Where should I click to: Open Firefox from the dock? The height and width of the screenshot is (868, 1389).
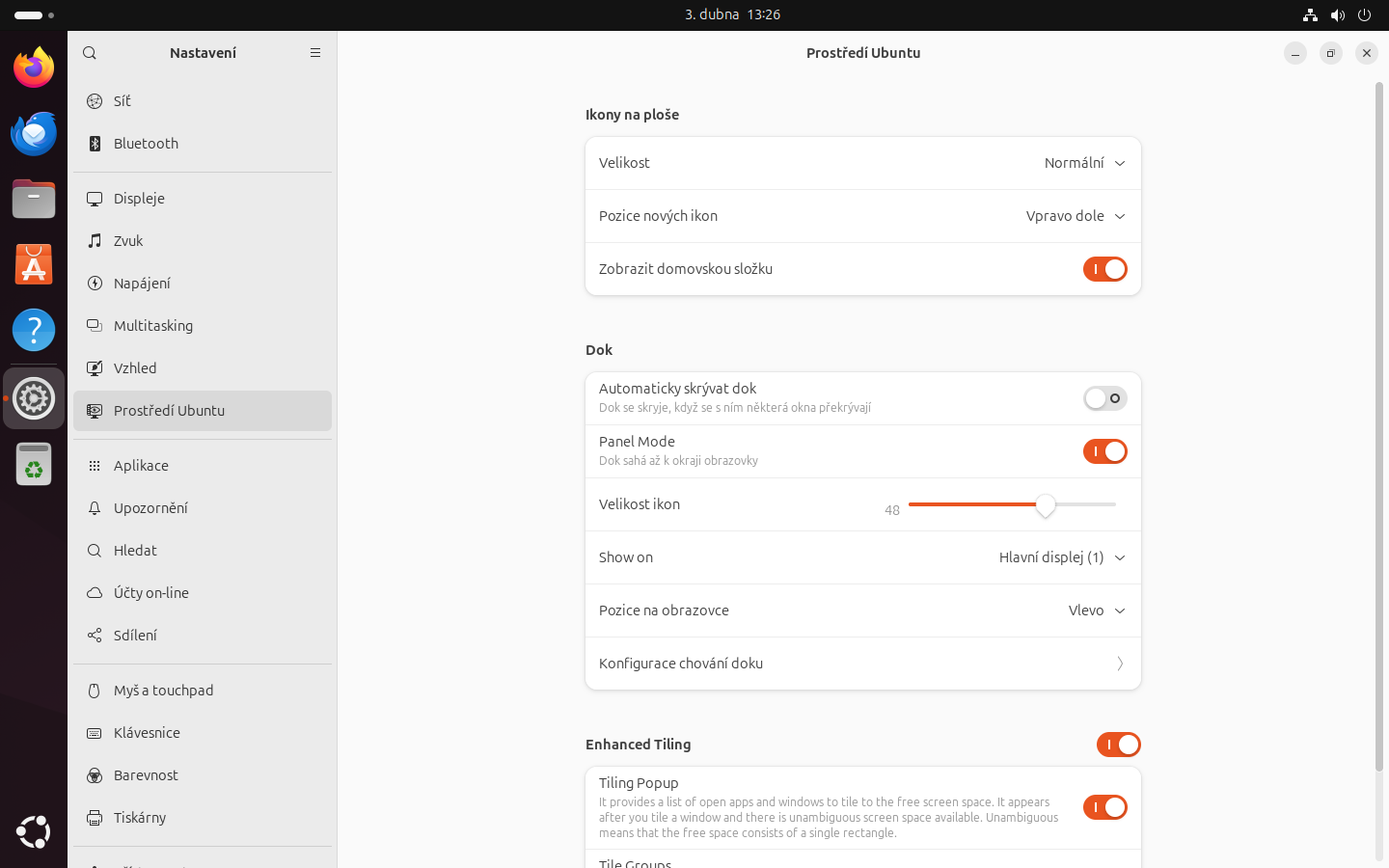(34, 68)
